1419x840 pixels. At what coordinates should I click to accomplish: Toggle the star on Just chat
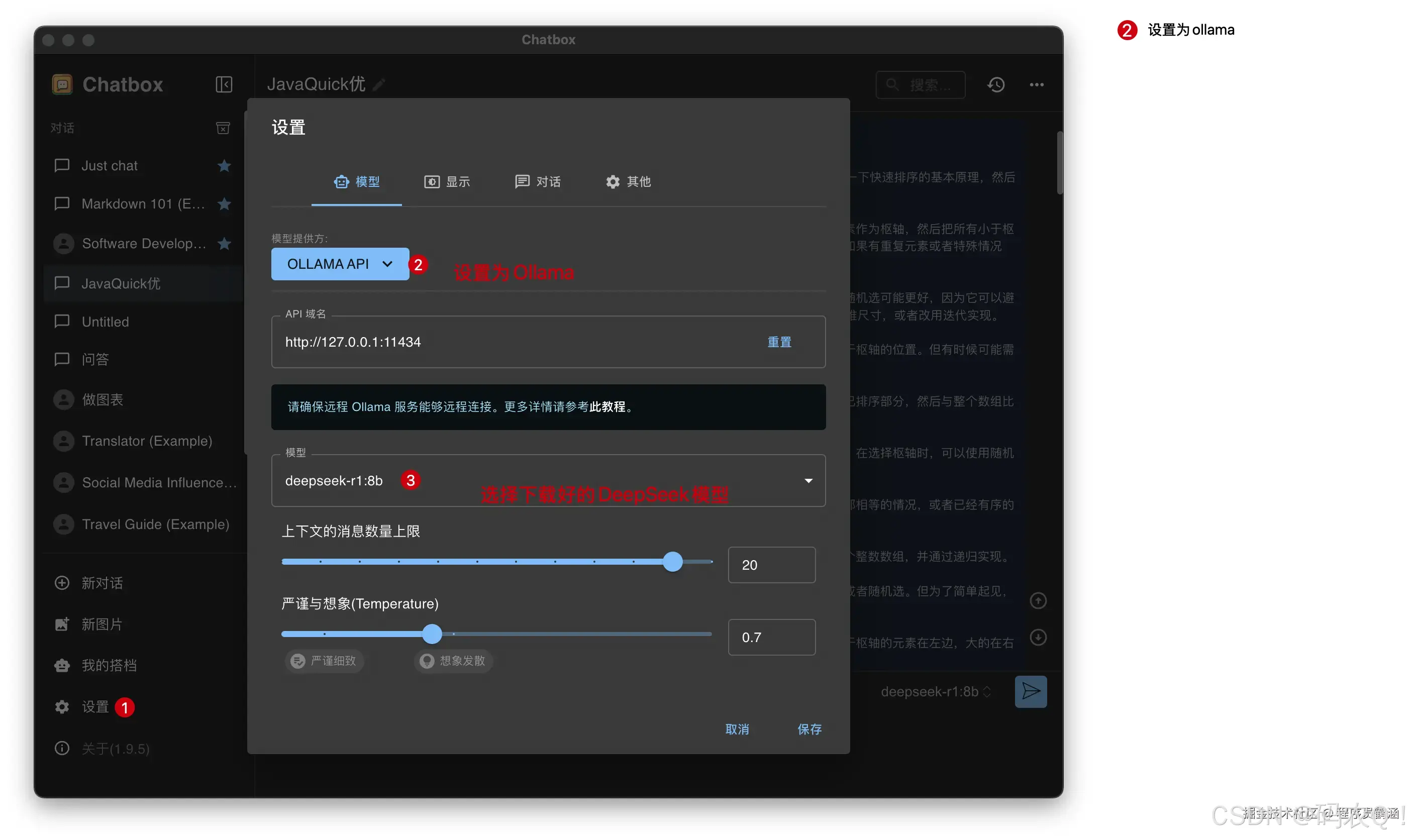224,166
